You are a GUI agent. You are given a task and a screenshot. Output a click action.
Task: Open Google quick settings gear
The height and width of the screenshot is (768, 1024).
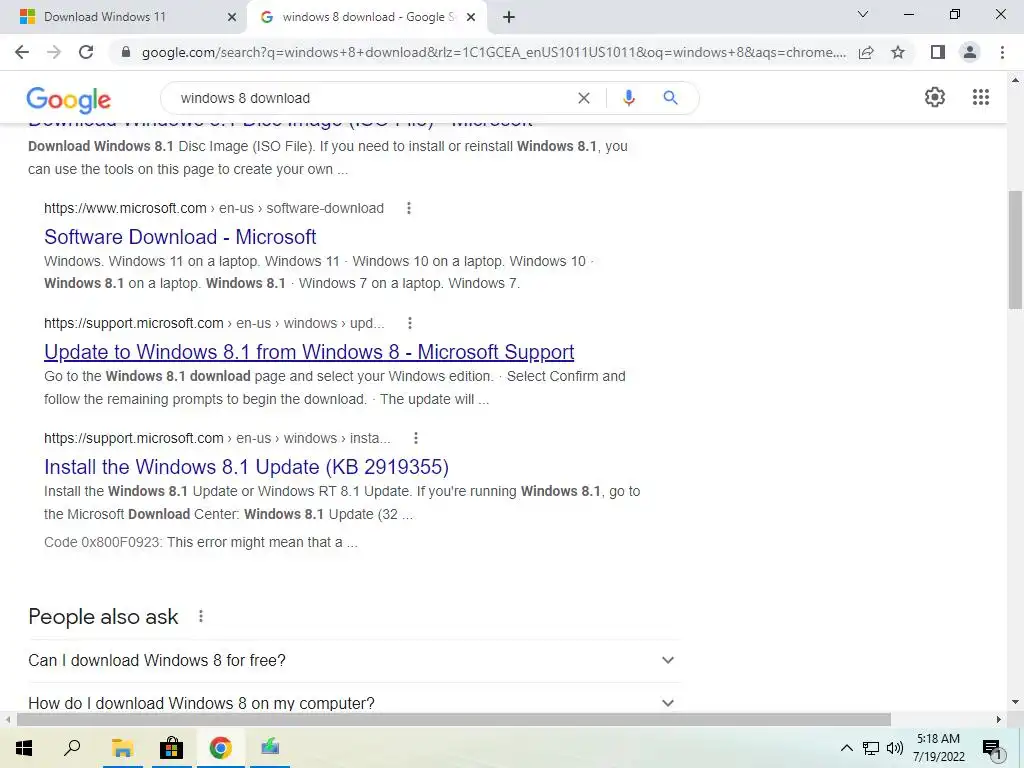935,97
